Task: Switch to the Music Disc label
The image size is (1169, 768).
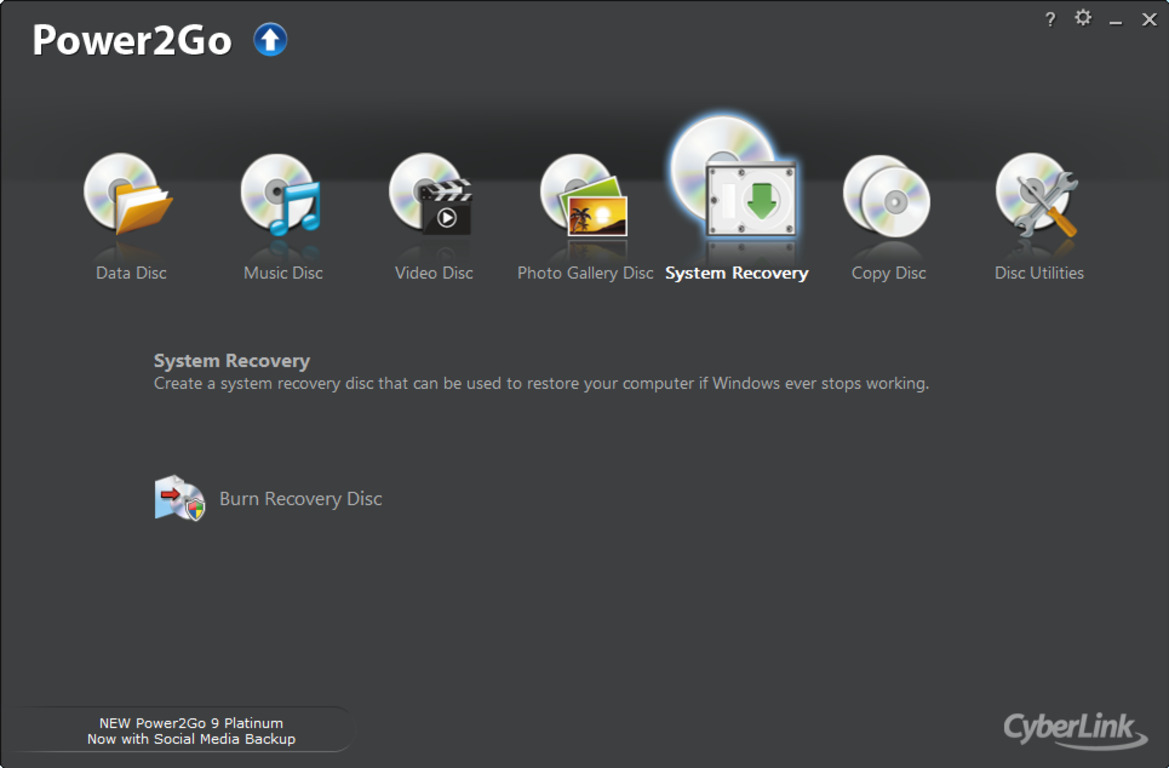Action: [283, 273]
